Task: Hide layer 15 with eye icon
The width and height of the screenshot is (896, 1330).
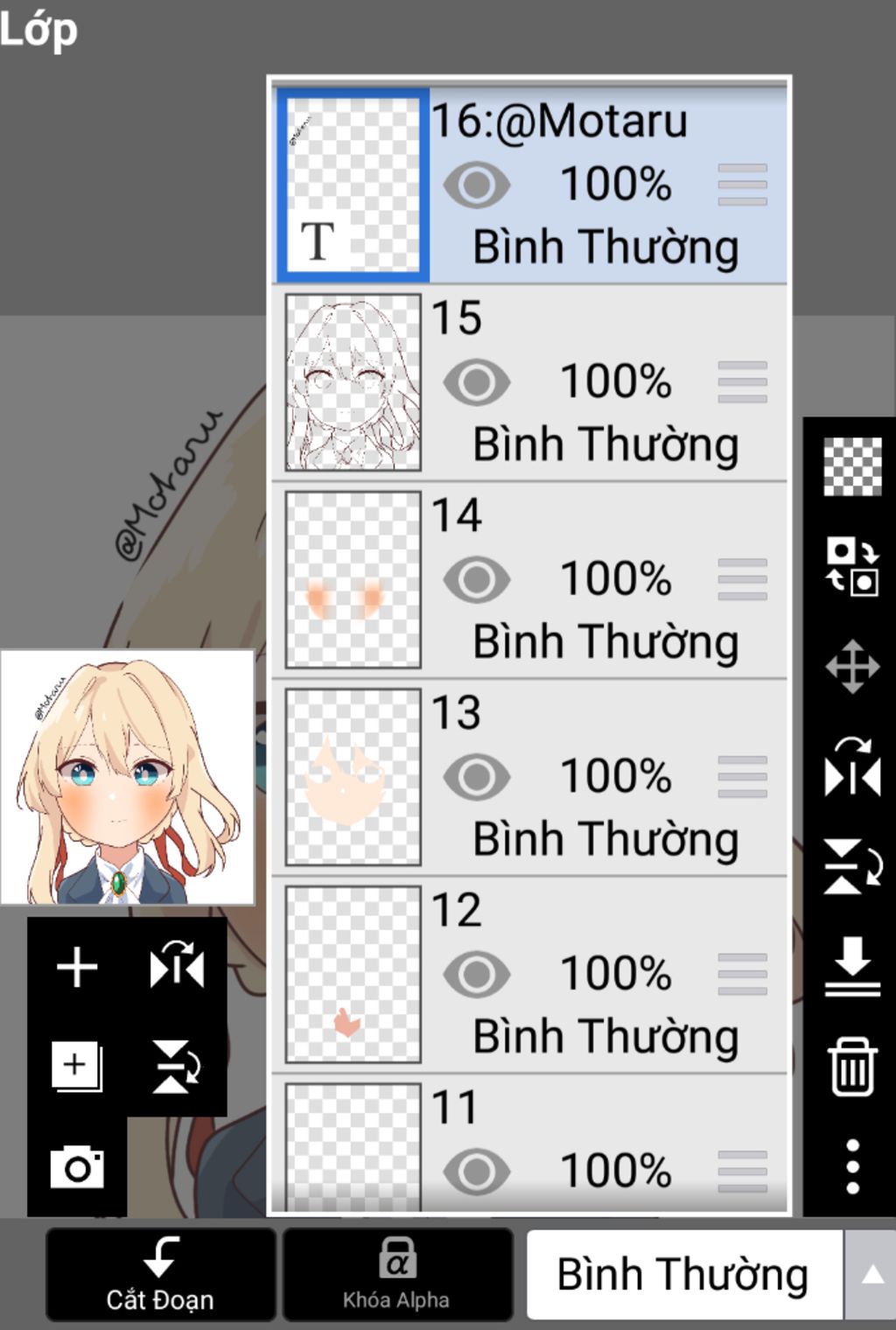Action: coord(476,382)
